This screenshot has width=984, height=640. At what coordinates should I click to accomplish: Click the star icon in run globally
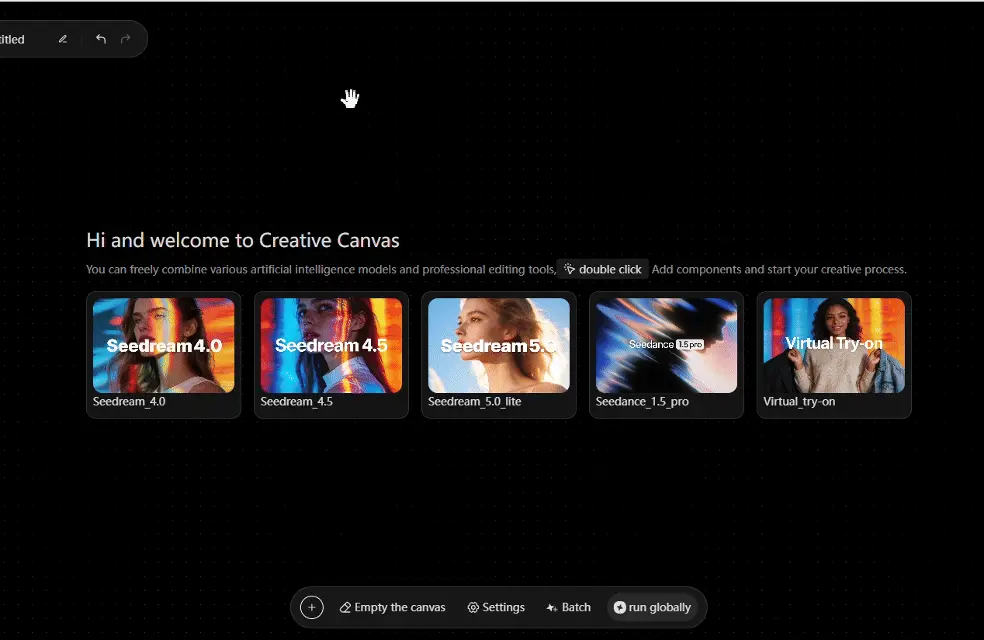619,607
